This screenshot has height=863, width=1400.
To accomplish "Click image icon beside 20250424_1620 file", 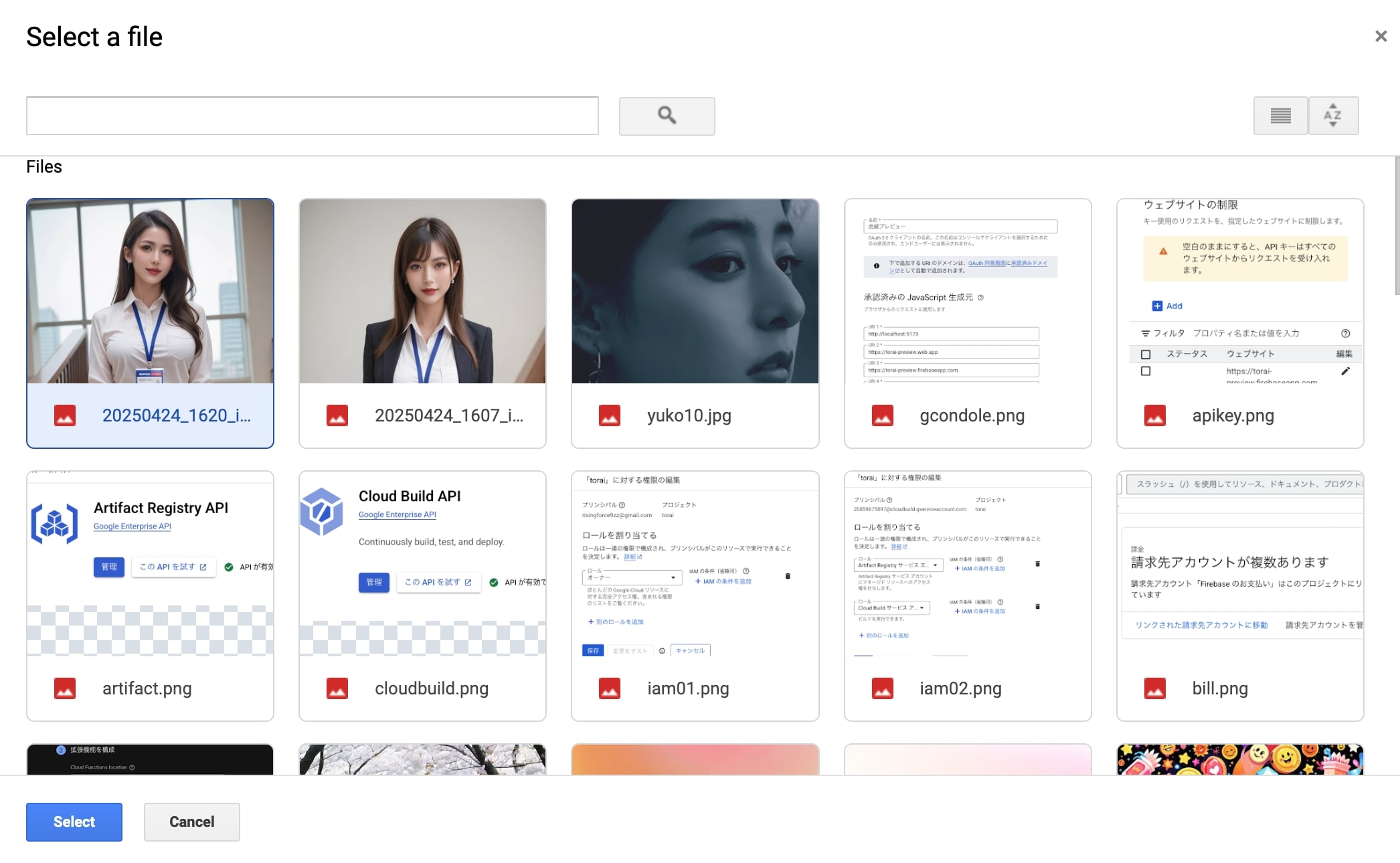I will pos(65,415).
